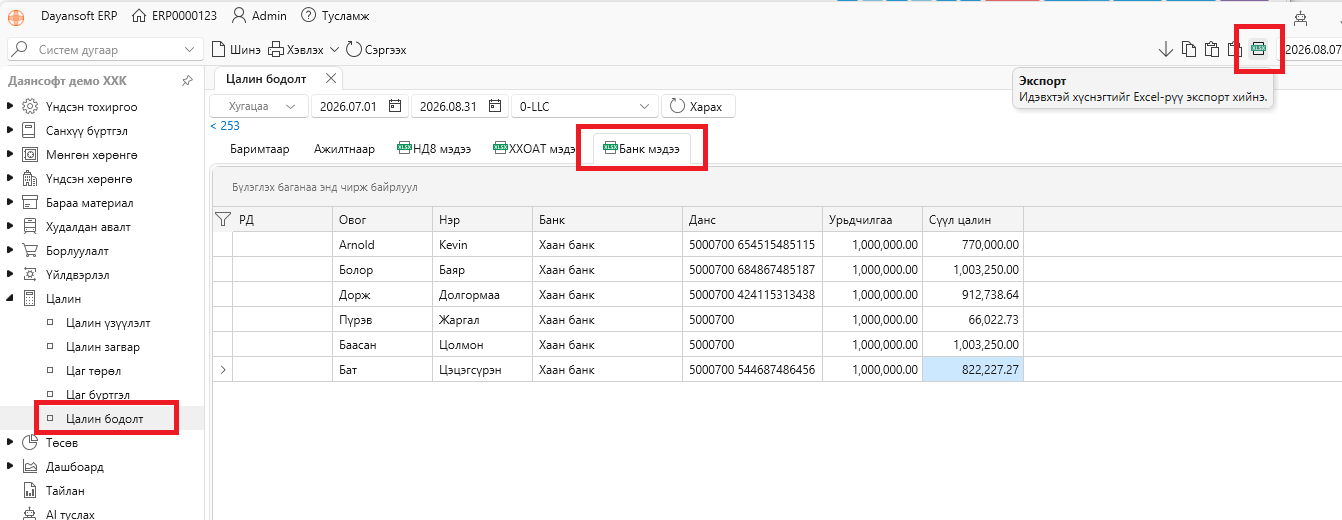Click the down arrow toolbar icon

point(1165,49)
